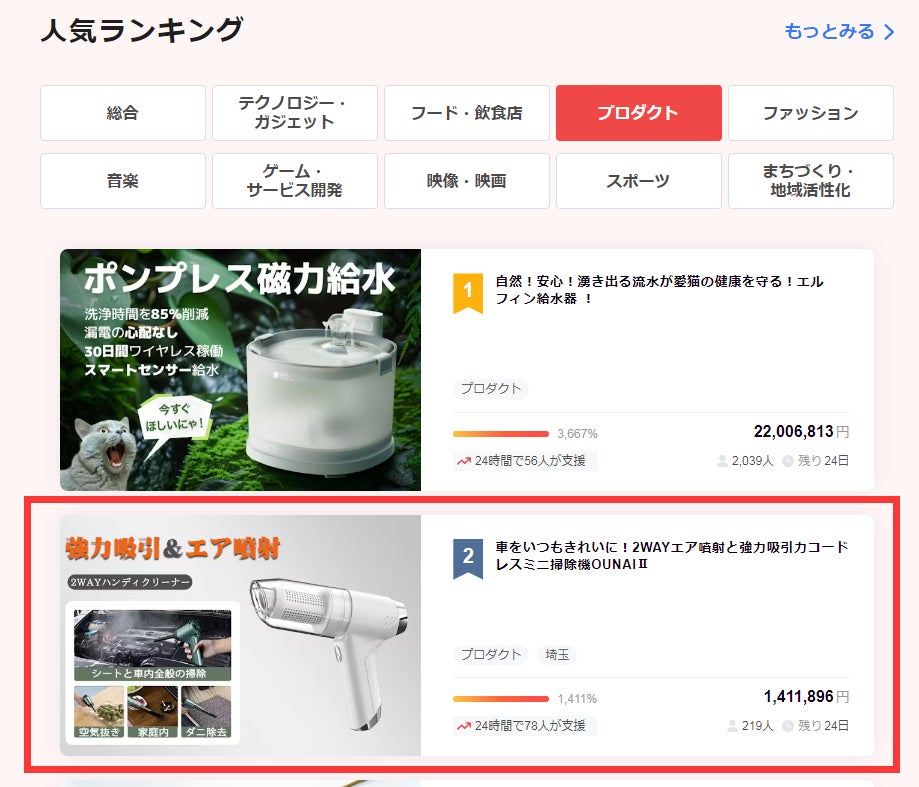The width and height of the screenshot is (919, 787).
Task: Select the フード・飲食店 tab
Action: click(467, 113)
